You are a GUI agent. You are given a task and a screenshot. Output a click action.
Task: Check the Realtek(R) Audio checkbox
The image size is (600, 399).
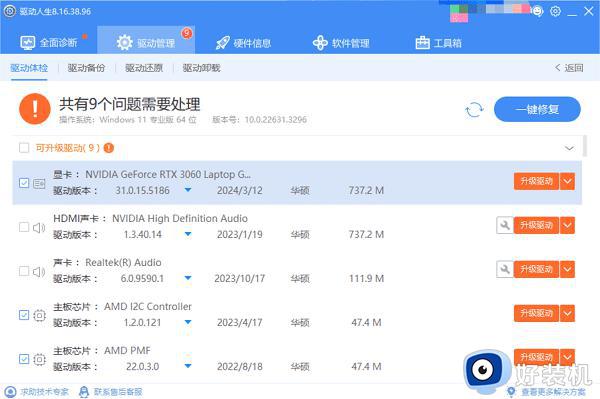pos(24,271)
